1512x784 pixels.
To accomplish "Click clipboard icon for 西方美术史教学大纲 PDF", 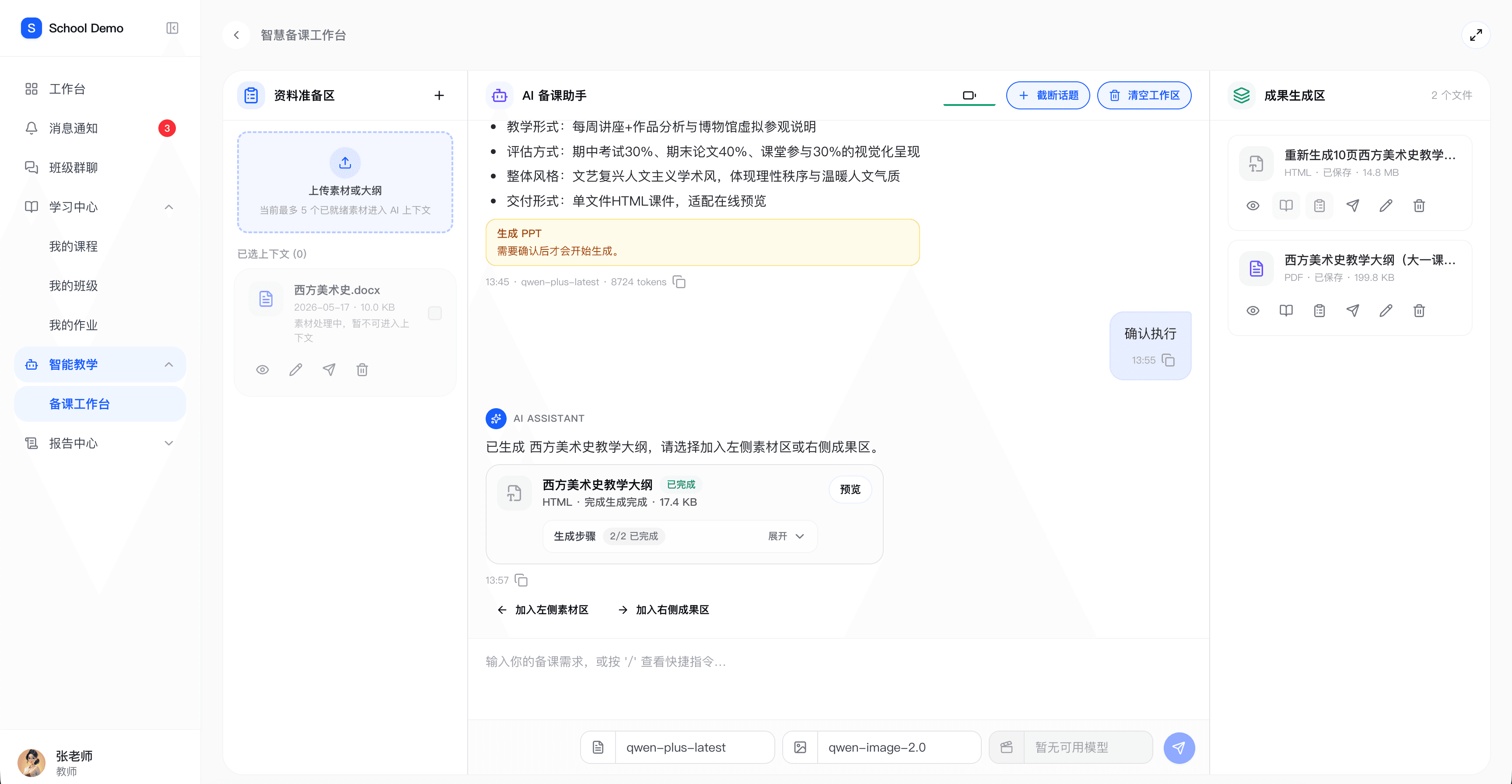I will [x=1319, y=311].
